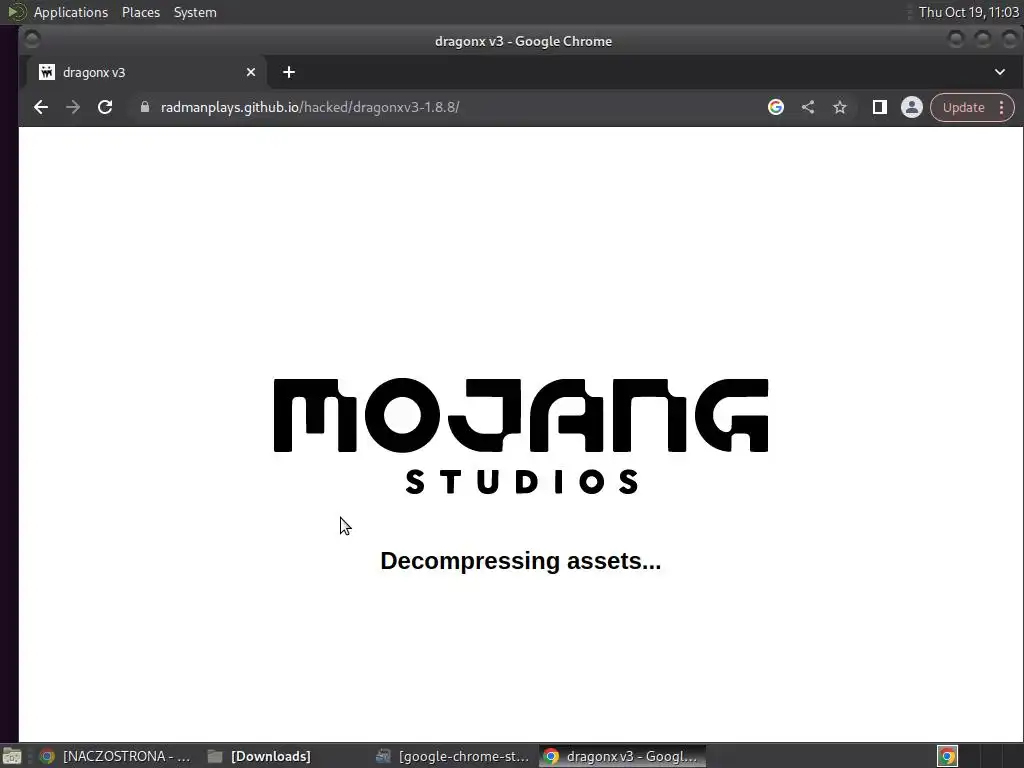Click the top-left panel logo icon

[16, 12]
